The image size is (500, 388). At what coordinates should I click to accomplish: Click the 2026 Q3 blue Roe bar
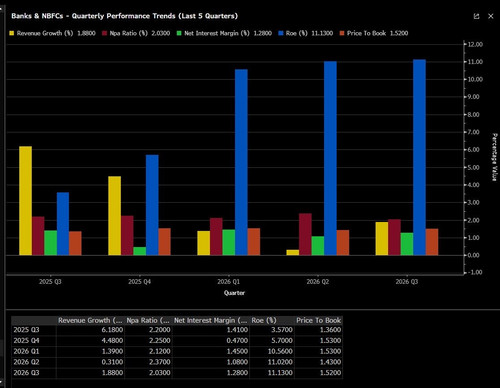419,157
